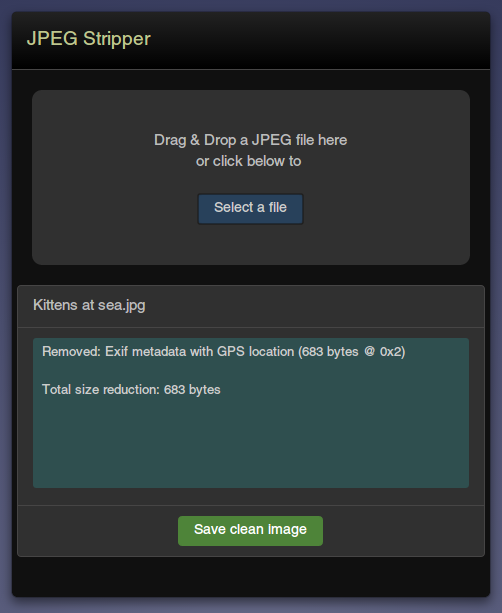Click empty area of the teal log box
The image size is (502, 613).
(250, 446)
